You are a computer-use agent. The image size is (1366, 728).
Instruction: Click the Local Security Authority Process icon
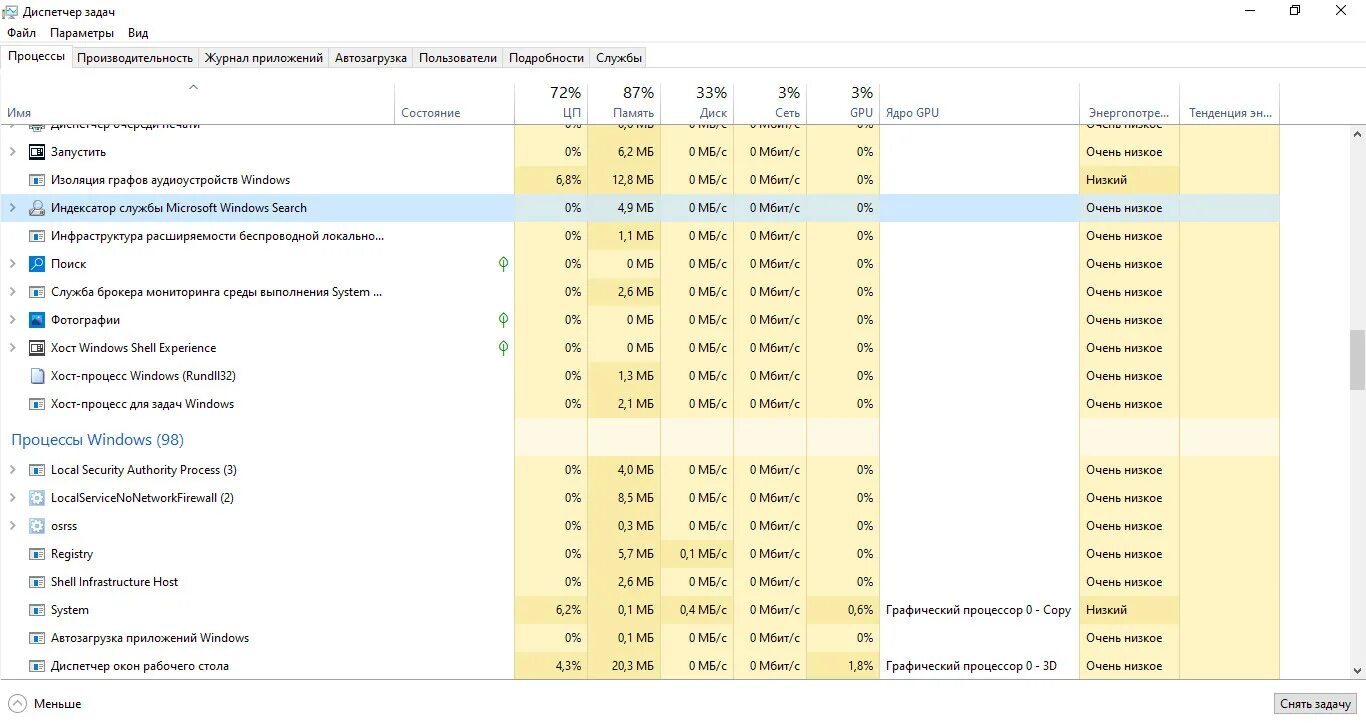(x=37, y=470)
